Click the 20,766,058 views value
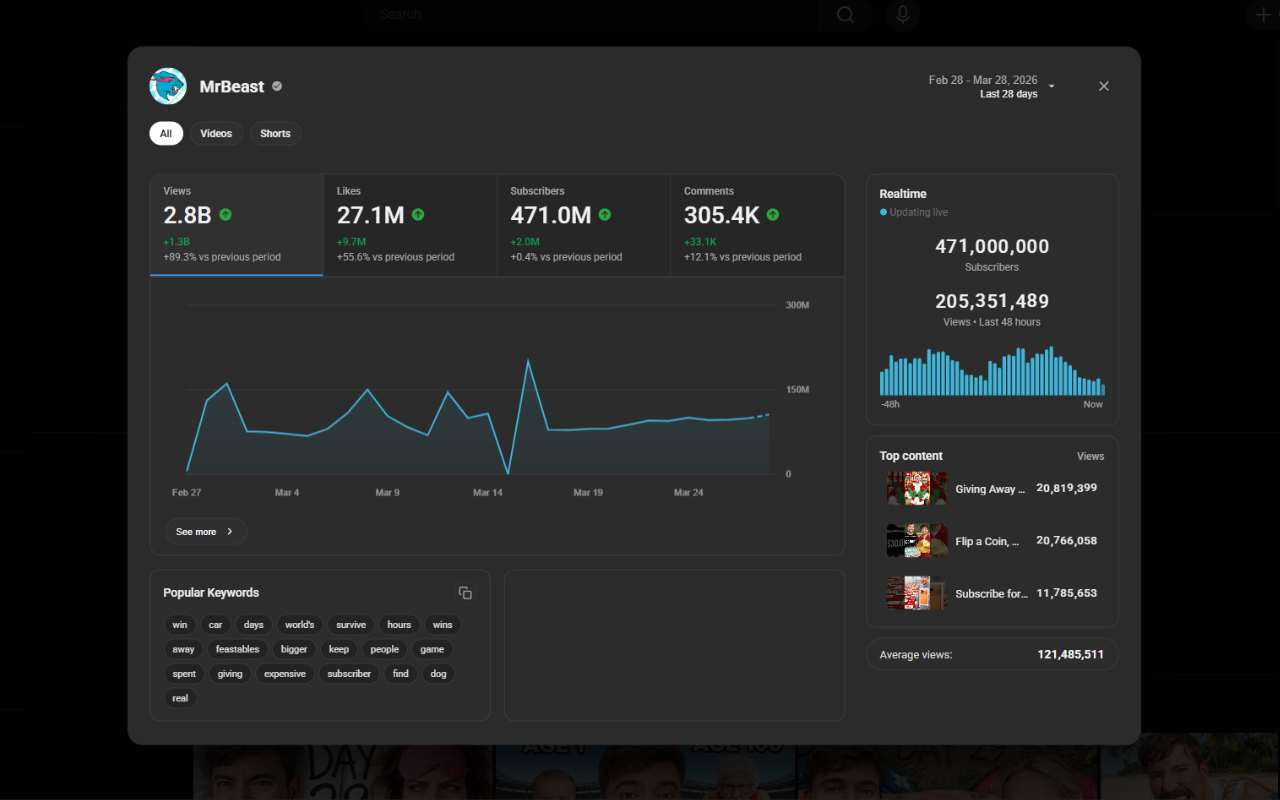The image size is (1280, 800). click(x=1067, y=540)
